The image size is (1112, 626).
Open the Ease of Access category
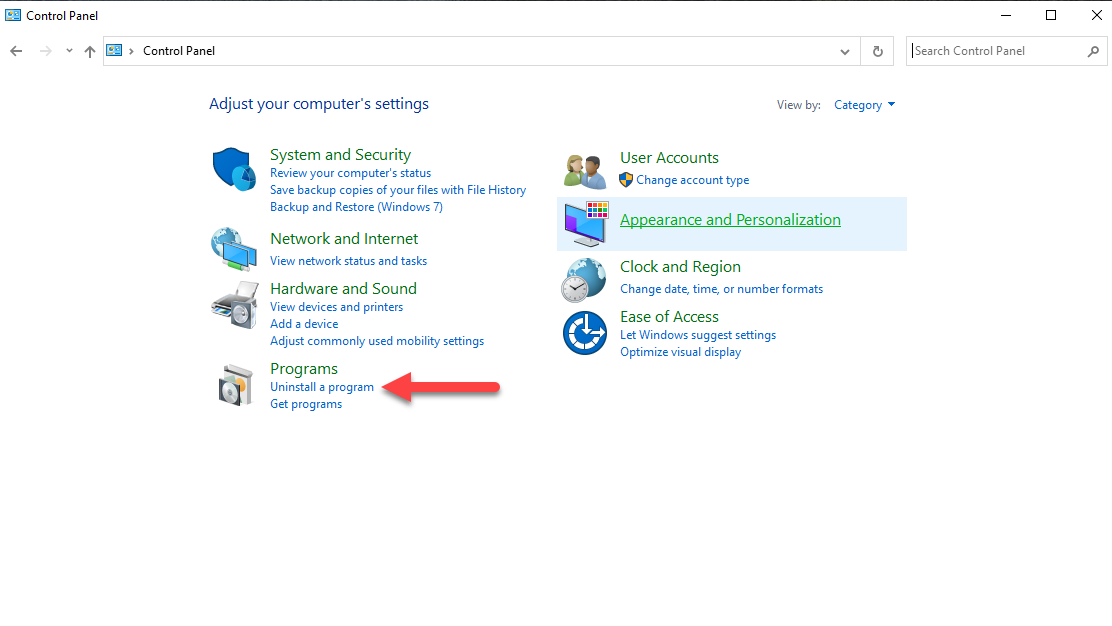click(669, 317)
